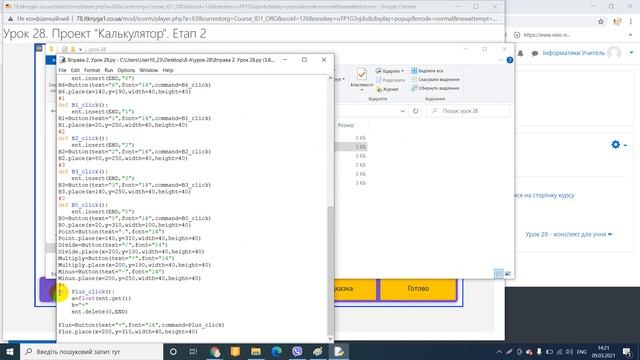The image size is (640, 360).
Task: Open Chrome from the taskbar
Action: [215, 351]
